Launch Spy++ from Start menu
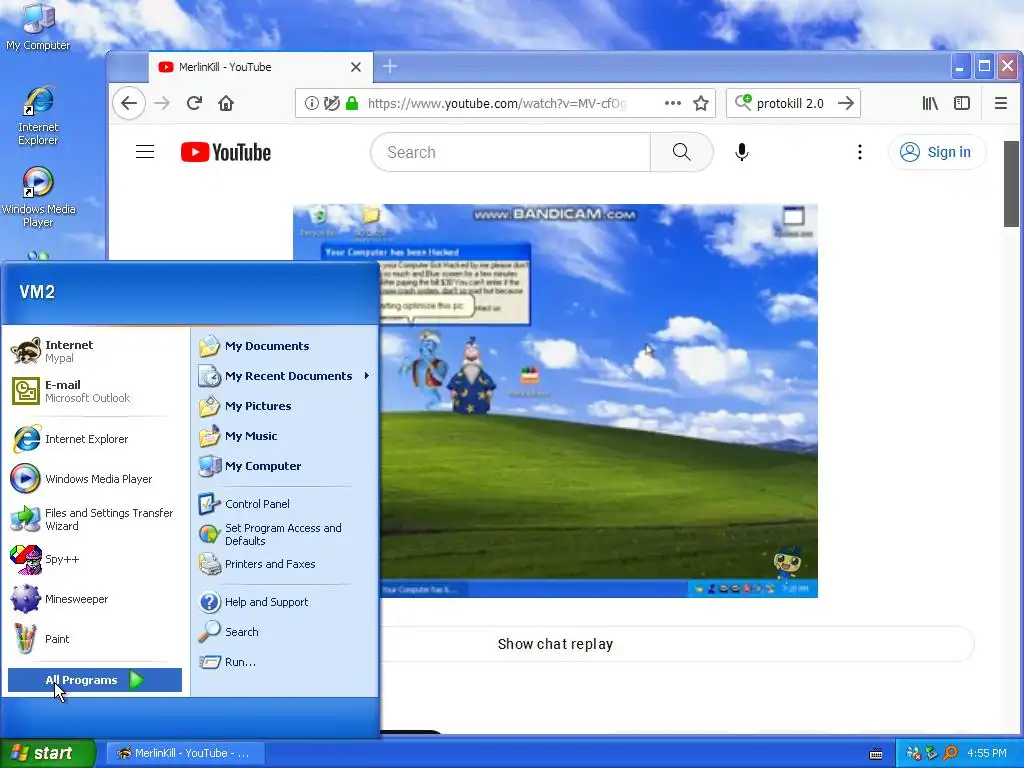The height and width of the screenshot is (768, 1024). click(x=95, y=559)
